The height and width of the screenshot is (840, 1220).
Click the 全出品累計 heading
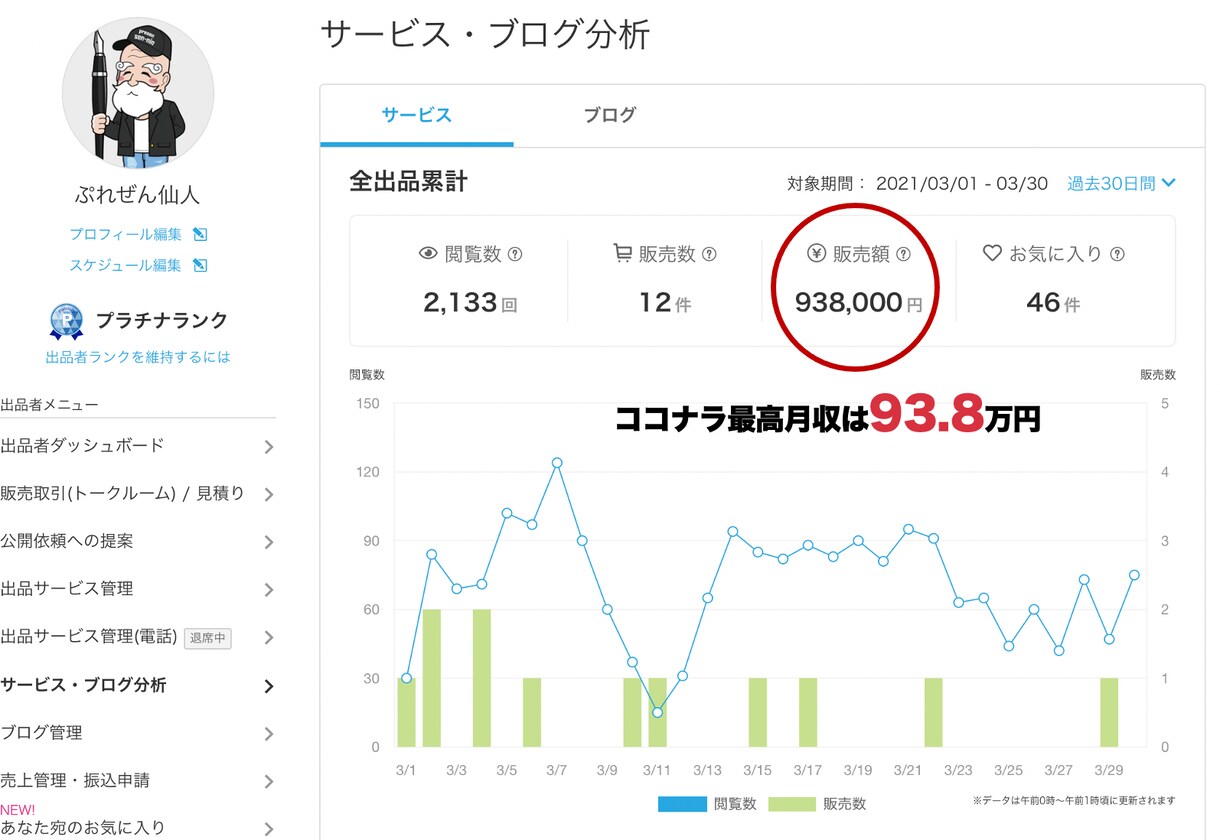point(408,182)
